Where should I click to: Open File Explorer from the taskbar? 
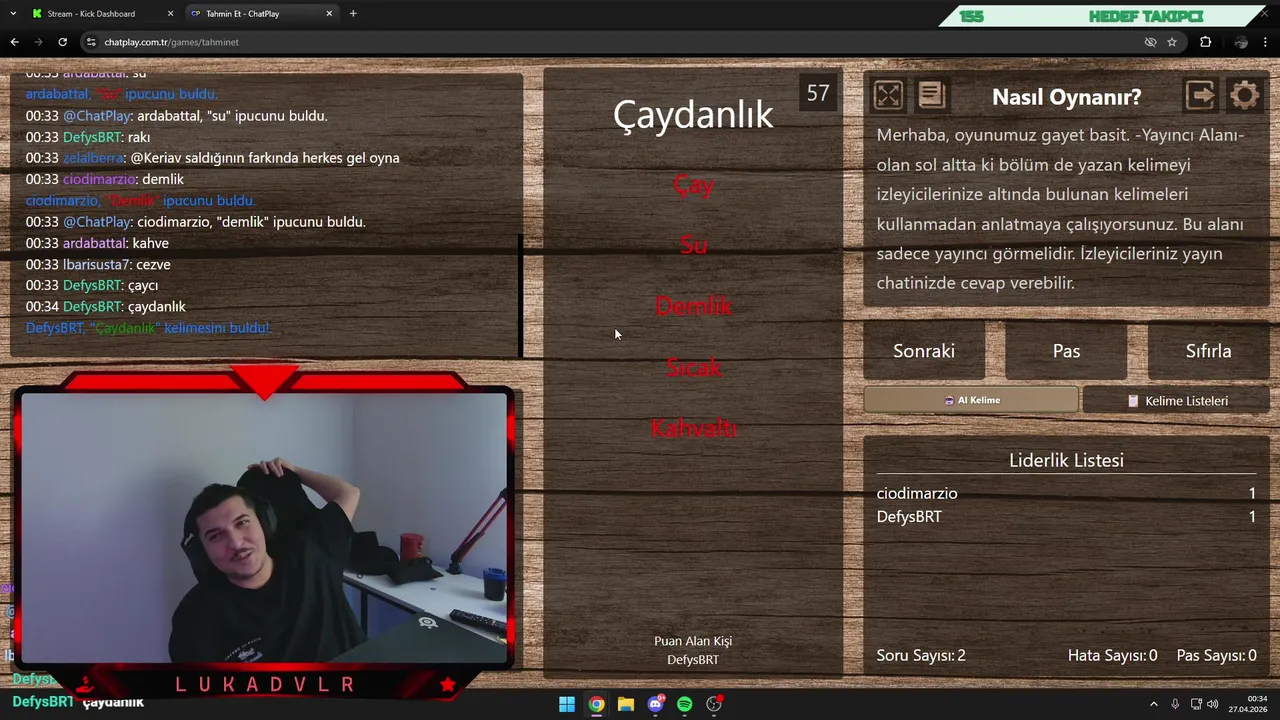(625, 704)
